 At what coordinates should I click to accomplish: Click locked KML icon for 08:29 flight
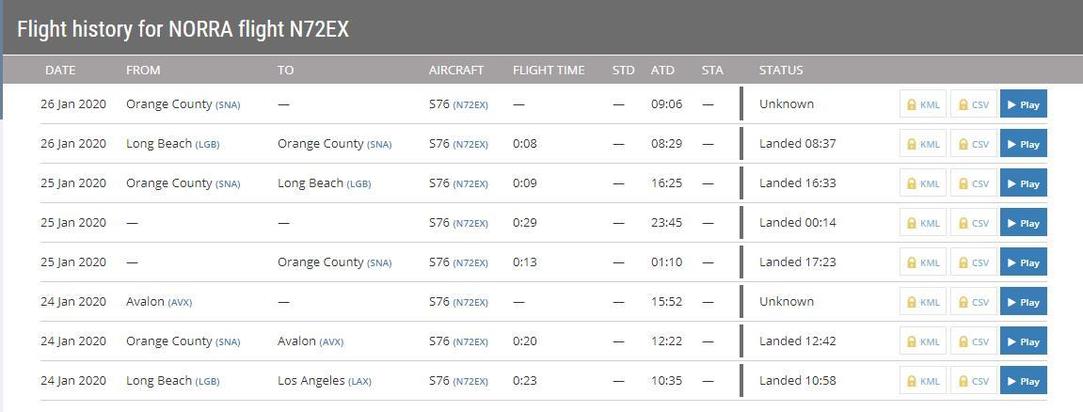click(x=923, y=144)
